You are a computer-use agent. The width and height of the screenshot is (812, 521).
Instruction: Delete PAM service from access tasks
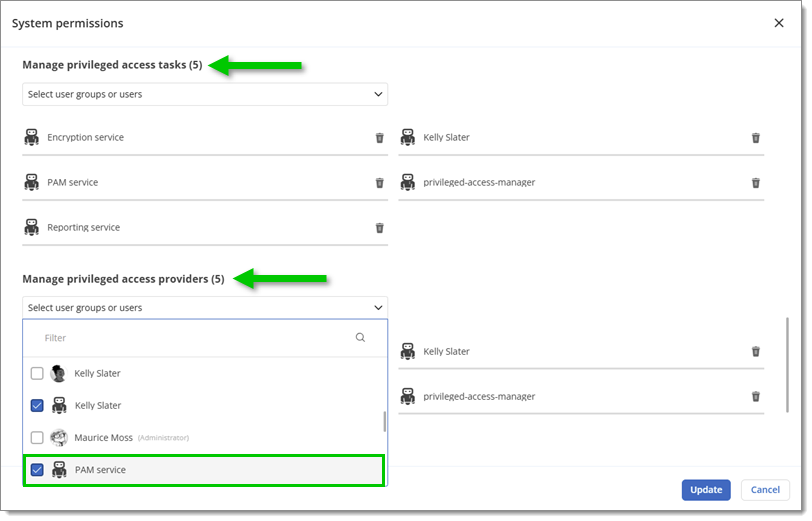click(380, 183)
